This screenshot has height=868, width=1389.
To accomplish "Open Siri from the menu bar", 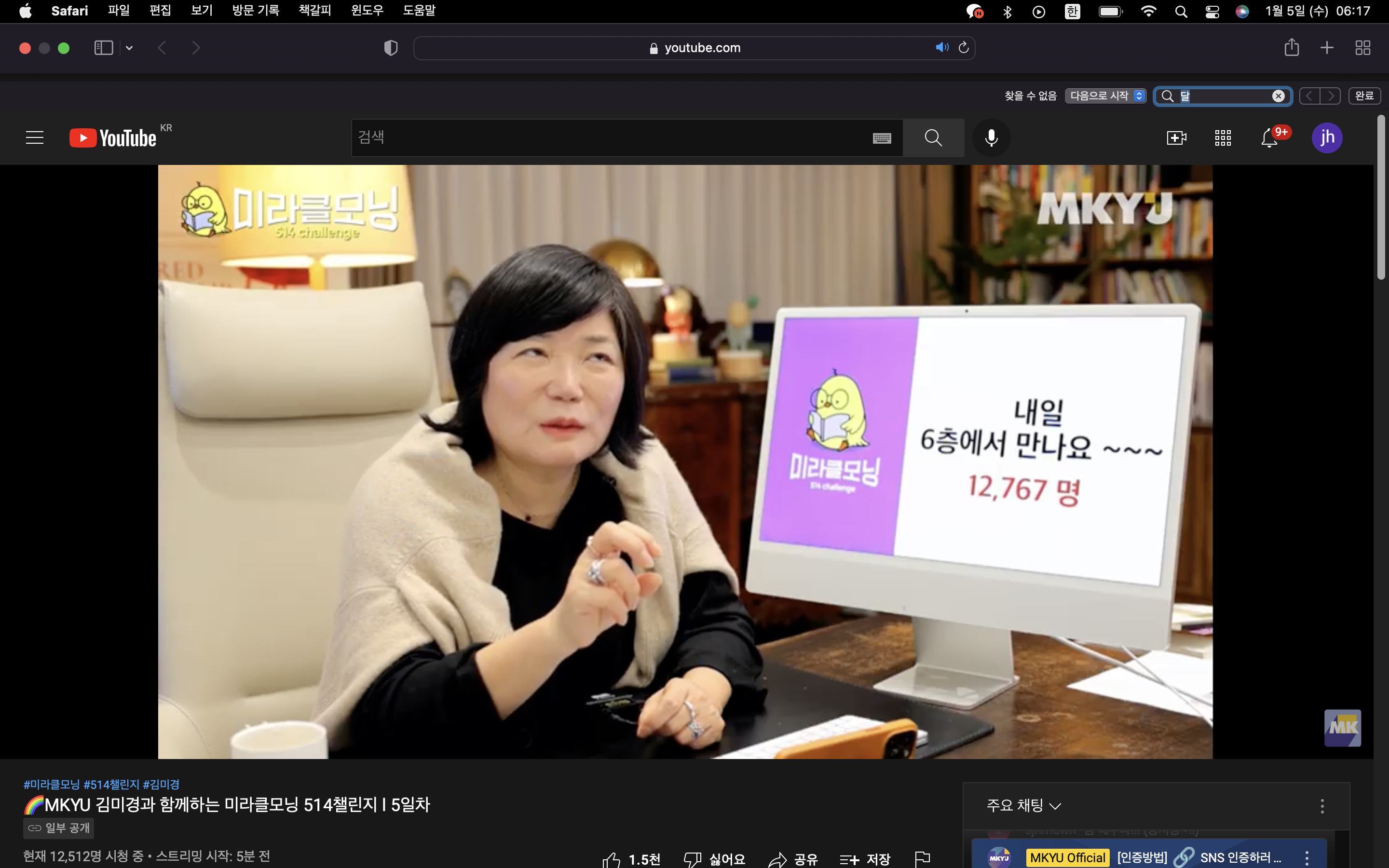I will point(1242,12).
